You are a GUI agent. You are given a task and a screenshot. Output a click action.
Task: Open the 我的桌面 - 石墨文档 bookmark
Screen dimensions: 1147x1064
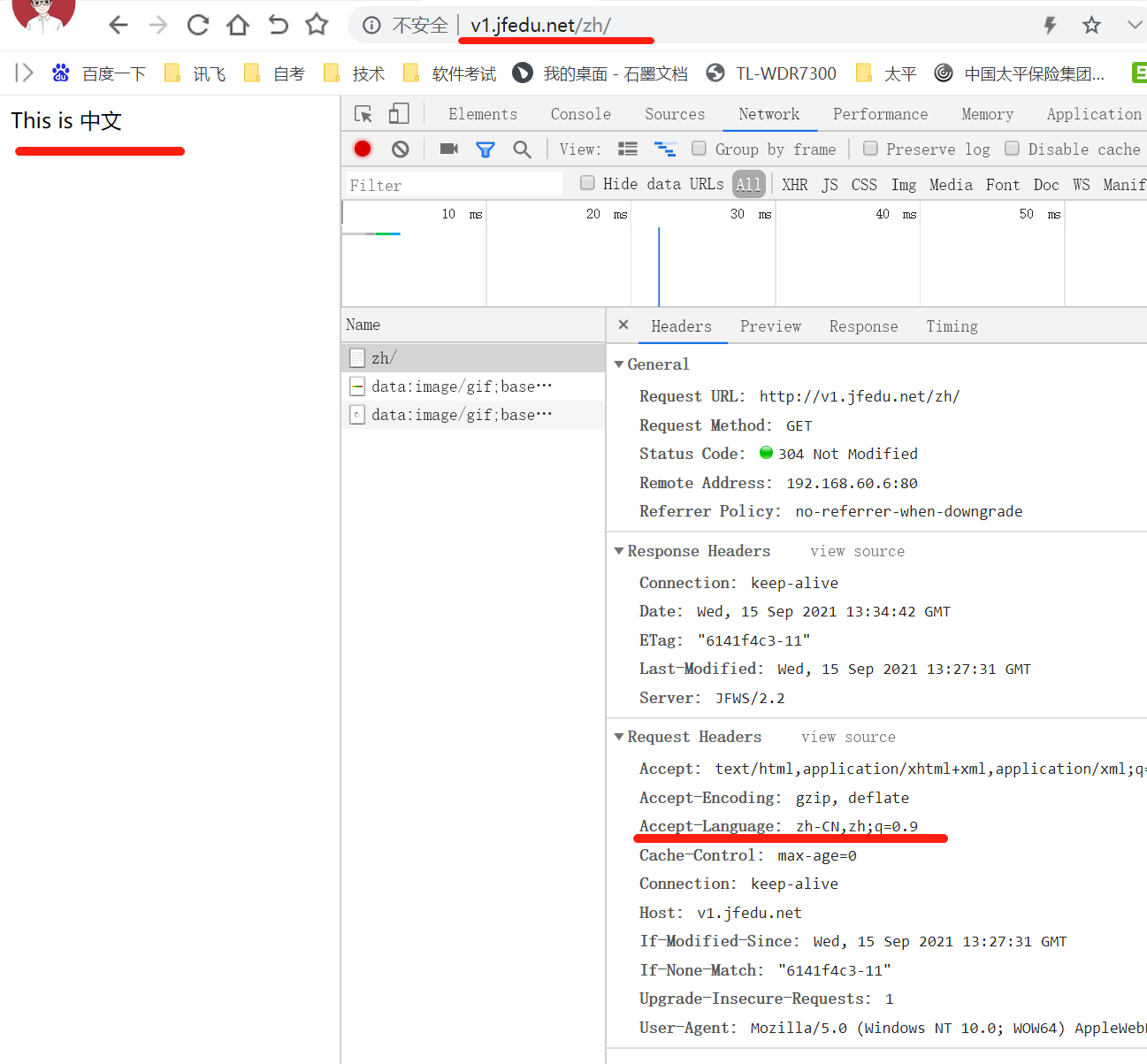[x=600, y=73]
